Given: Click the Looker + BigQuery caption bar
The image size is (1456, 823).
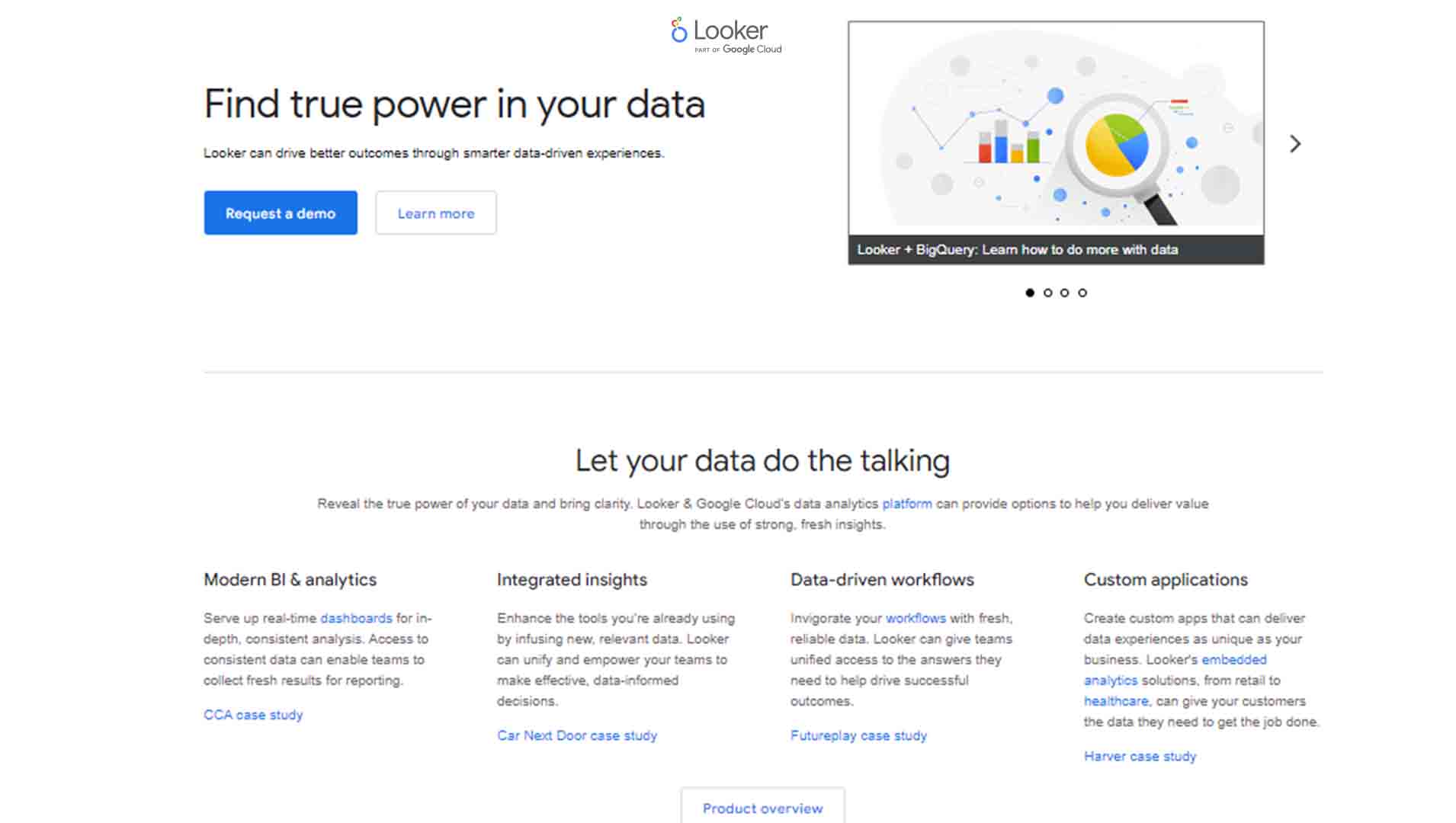Looking at the screenshot, I should click(x=1056, y=250).
